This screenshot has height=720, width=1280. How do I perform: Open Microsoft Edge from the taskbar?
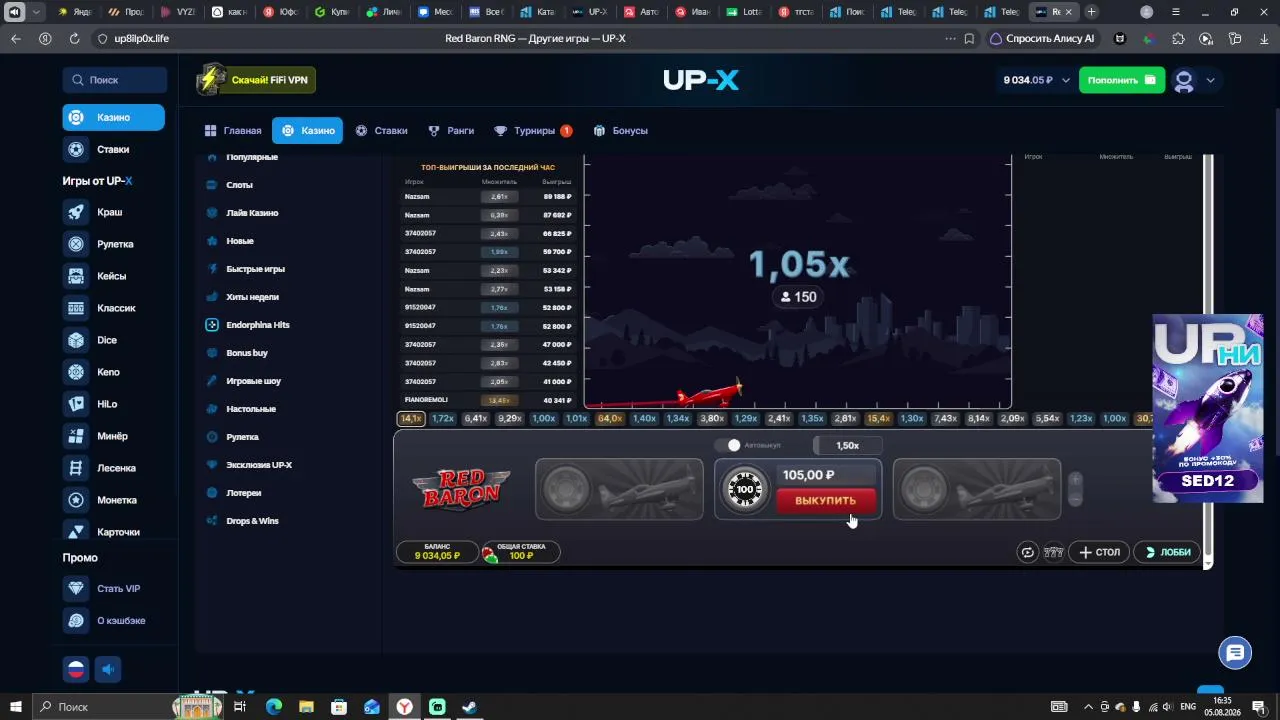click(x=273, y=707)
